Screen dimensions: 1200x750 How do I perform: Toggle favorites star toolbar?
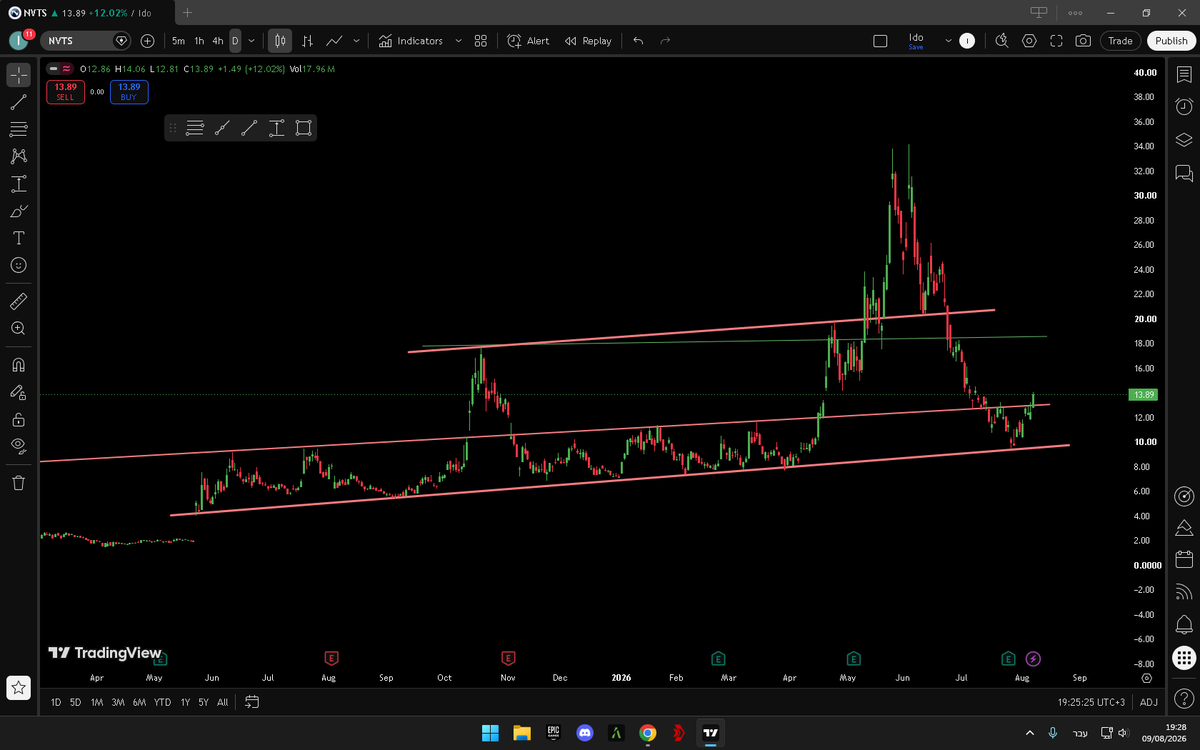tap(18, 688)
